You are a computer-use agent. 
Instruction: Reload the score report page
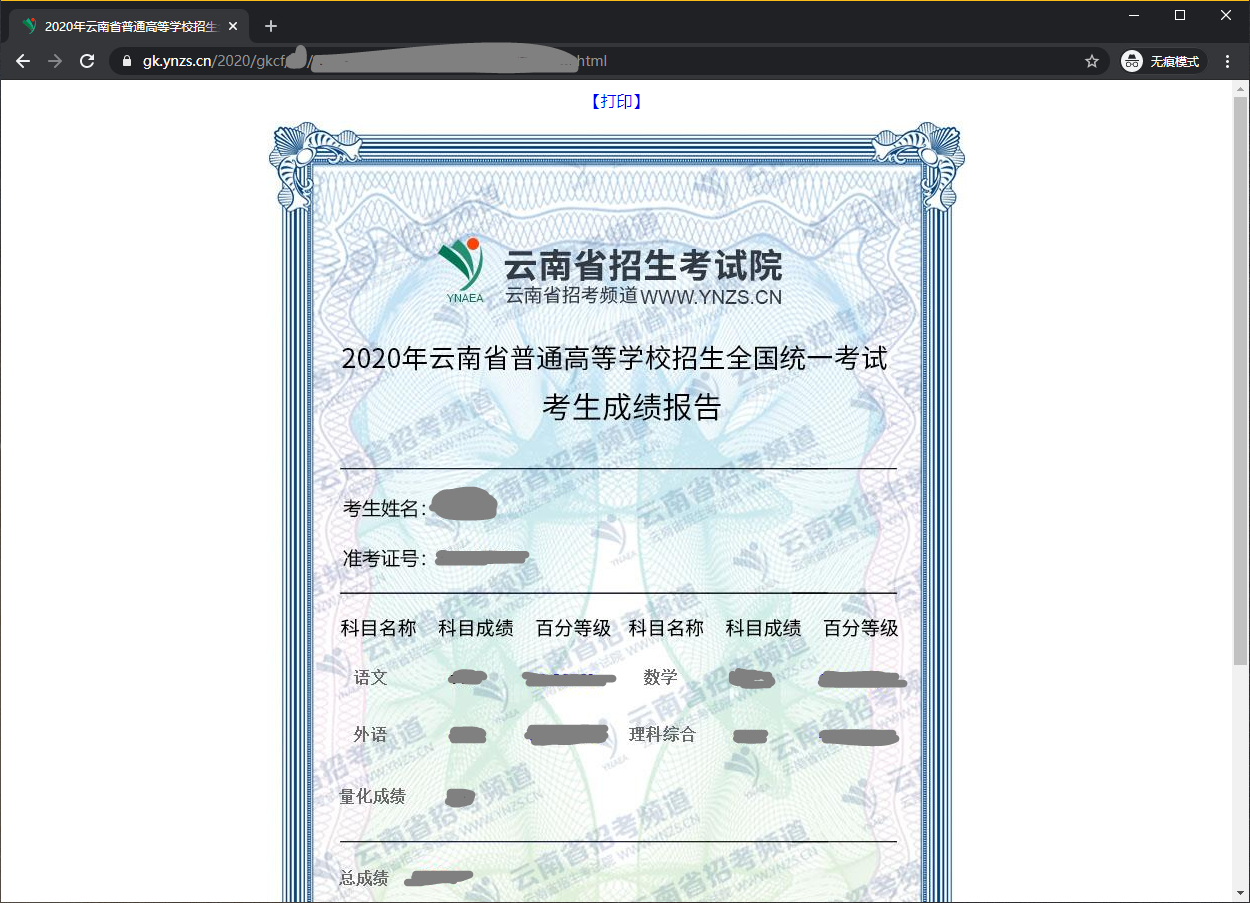click(87, 61)
